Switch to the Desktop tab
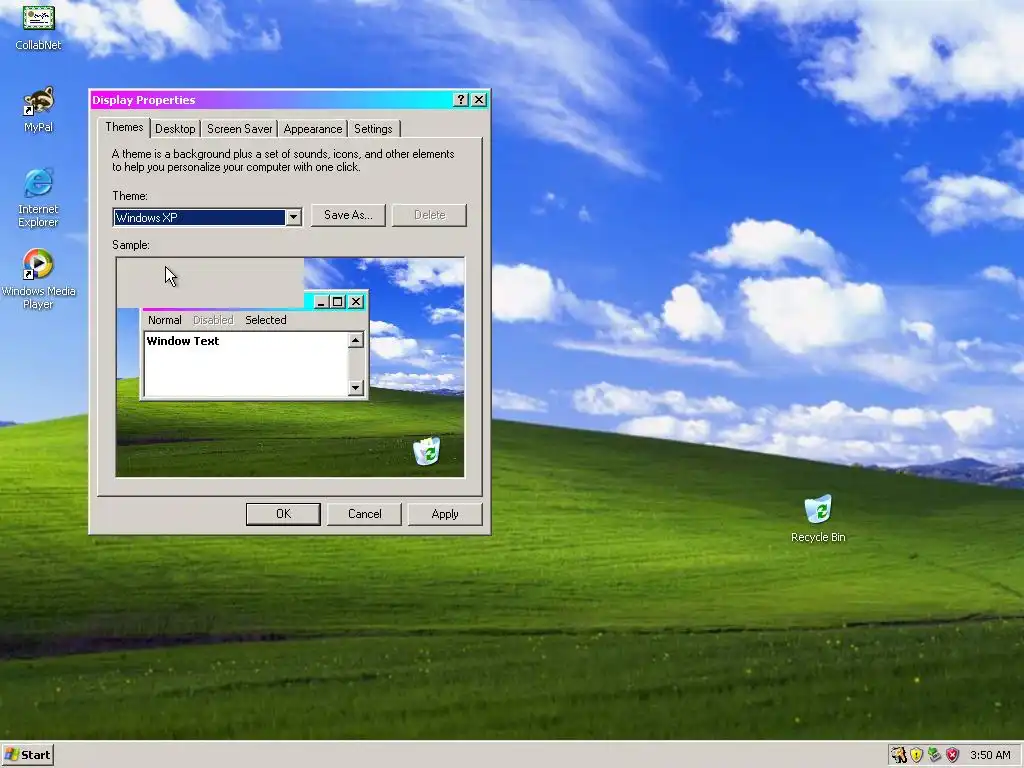1024x768 pixels. click(175, 129)
